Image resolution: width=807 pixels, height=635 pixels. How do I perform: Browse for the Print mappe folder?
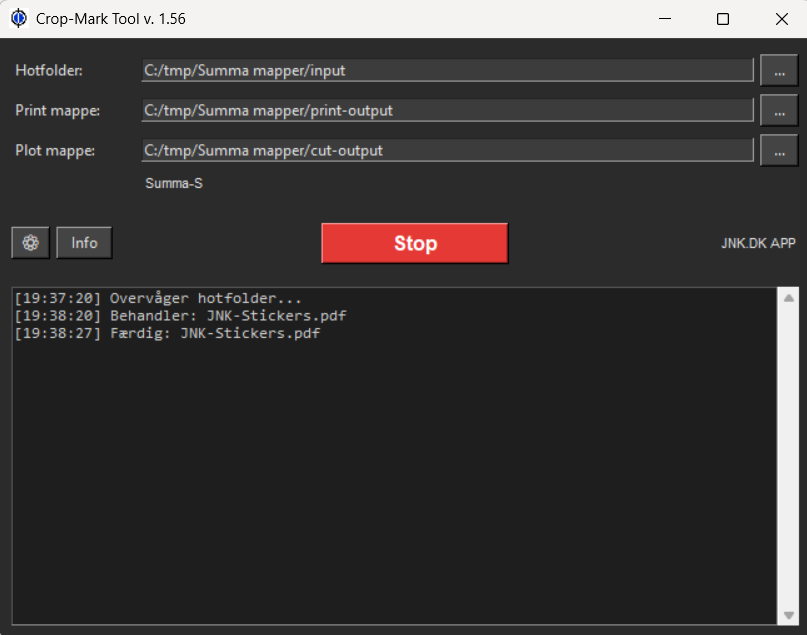tap(779, 110)
